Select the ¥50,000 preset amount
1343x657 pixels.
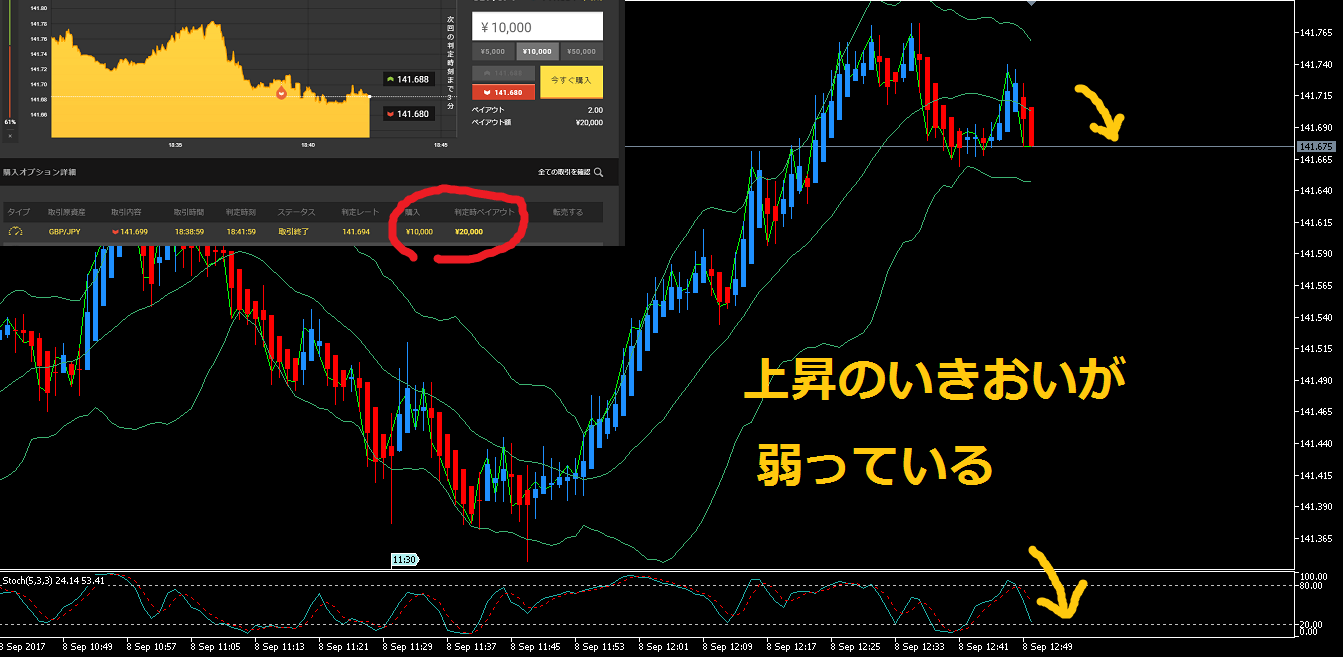[x=581, y=52]
